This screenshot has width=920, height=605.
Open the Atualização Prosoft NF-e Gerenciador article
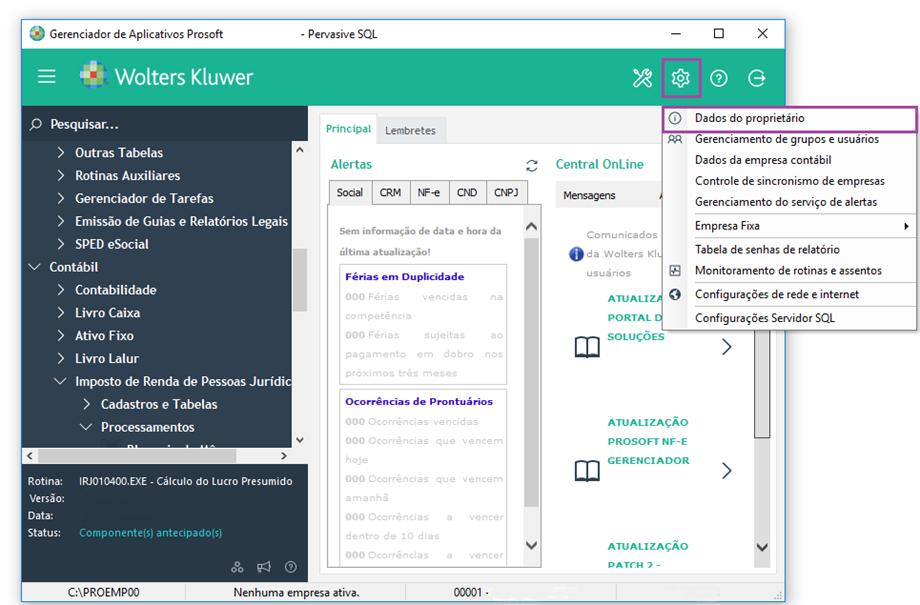tap(648, 441)
